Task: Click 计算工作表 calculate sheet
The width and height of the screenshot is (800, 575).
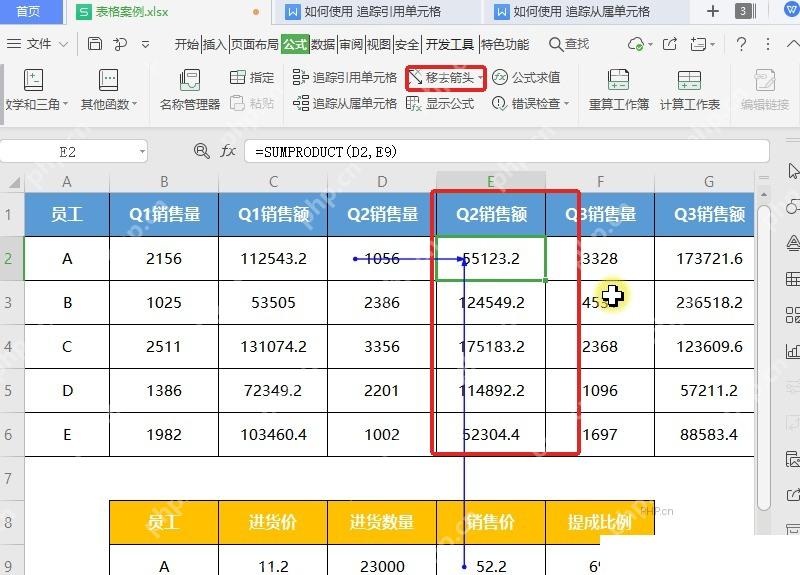Action: coord(689,90)
